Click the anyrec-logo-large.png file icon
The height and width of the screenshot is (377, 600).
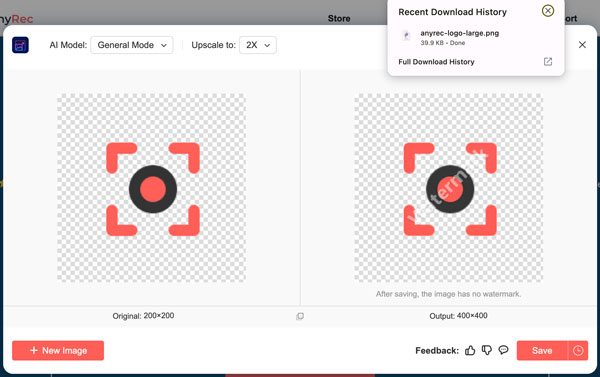406,36
